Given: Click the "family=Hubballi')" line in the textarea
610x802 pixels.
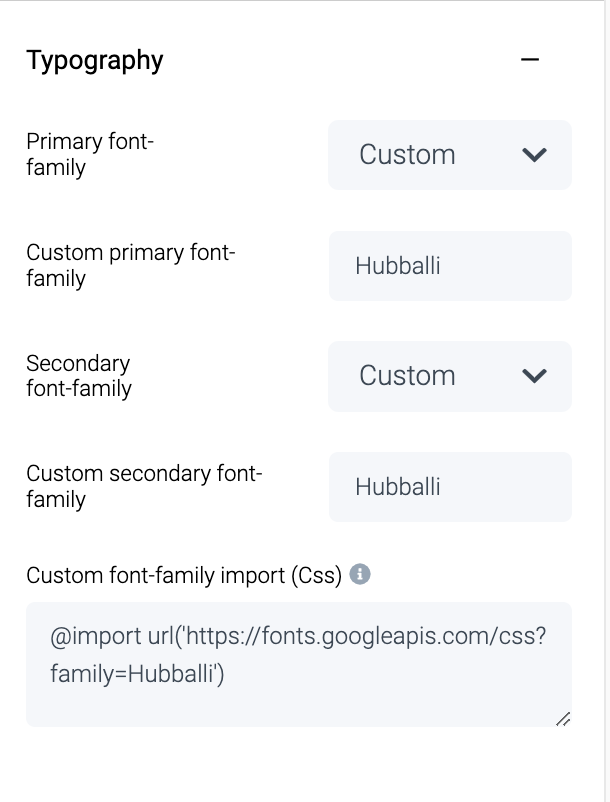Looking at the screenshot, I should pyautogui.click(x=138, y=675).
